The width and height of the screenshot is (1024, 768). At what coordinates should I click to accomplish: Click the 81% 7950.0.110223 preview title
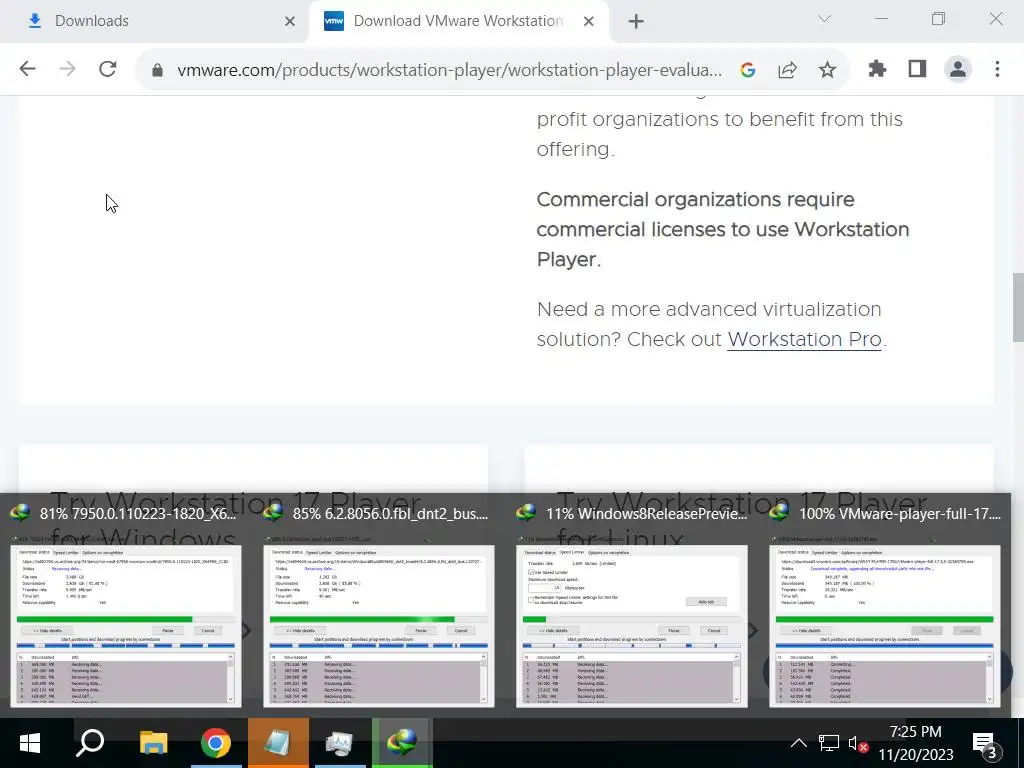[x=138, y=514]
